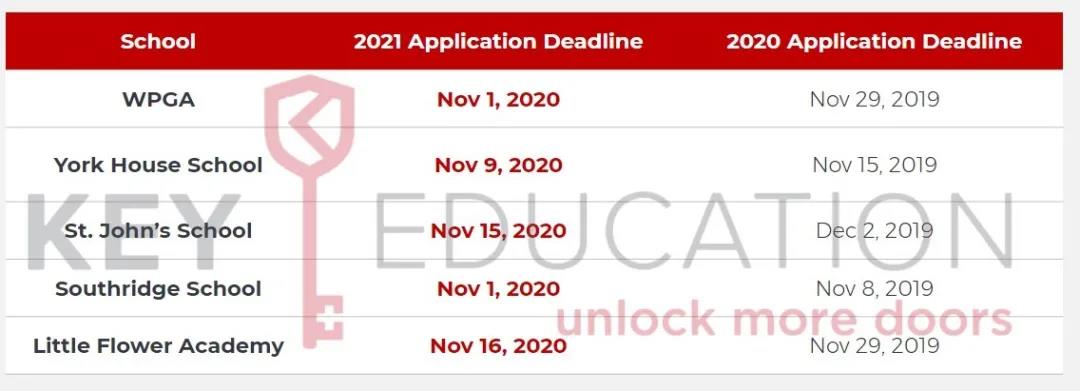Click the Nov 15, 2019 deadline
Screen dimensions: 1080x391
pos(875,165)
